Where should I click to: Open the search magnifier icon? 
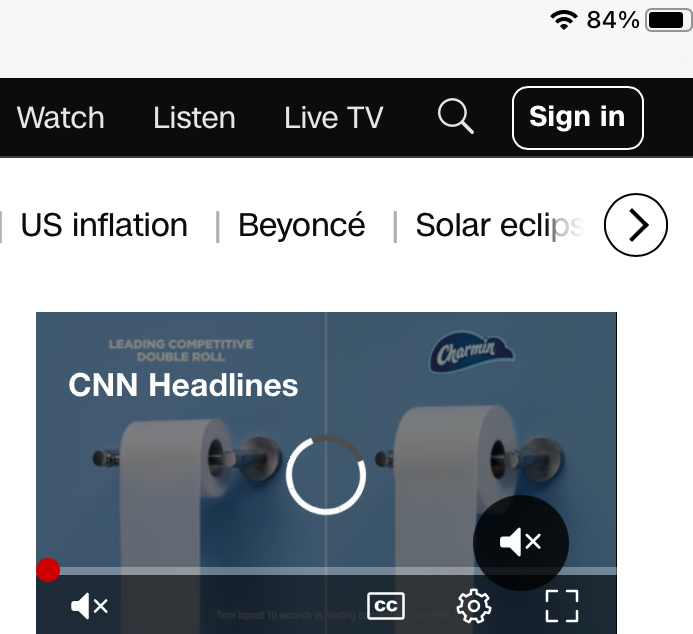point(456,116)
